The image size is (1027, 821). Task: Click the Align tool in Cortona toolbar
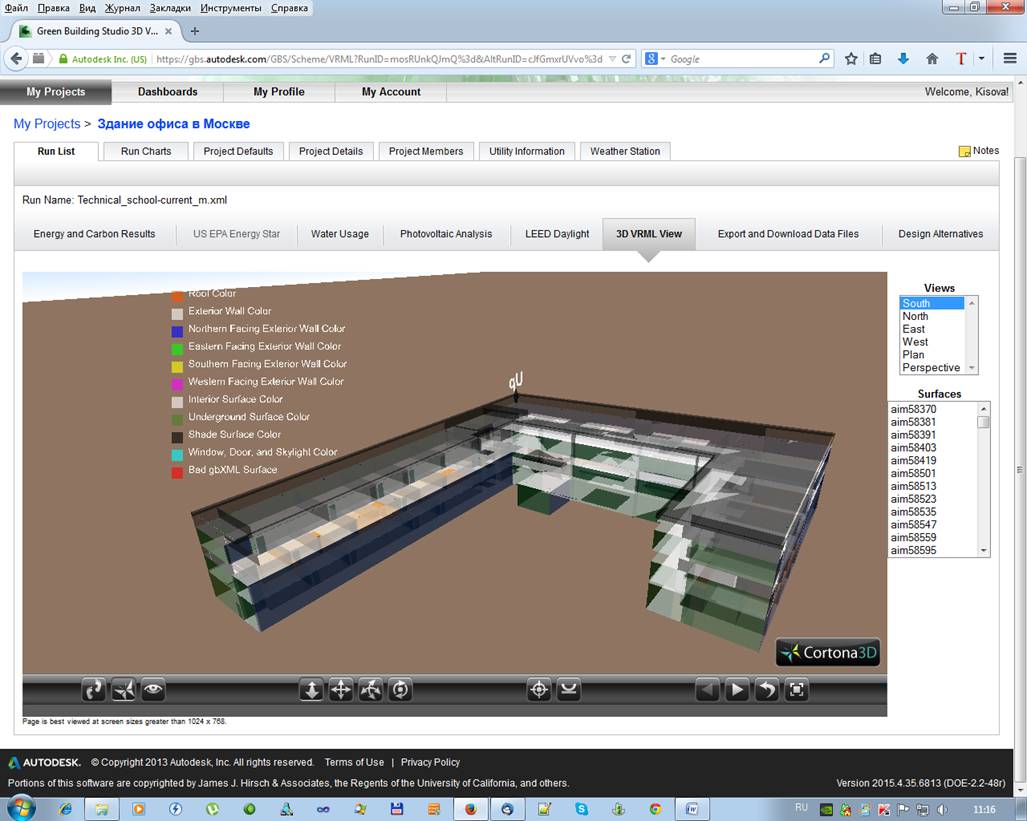pyautogui.click(x=569, y=690)
